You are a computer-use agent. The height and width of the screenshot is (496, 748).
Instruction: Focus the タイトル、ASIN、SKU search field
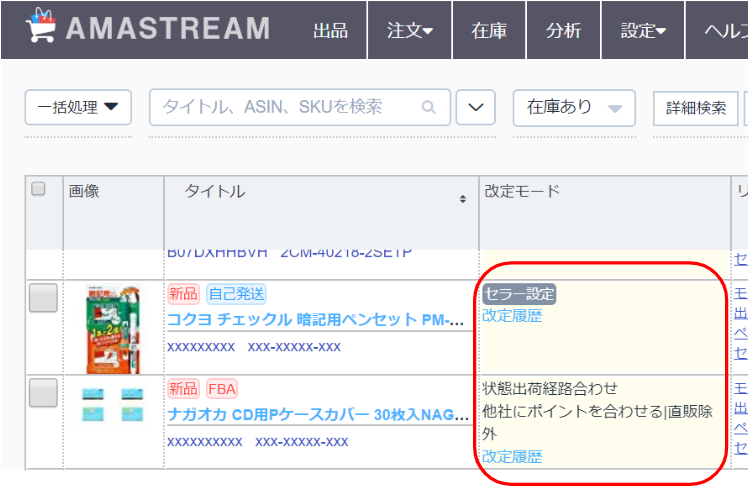(300, 107)
